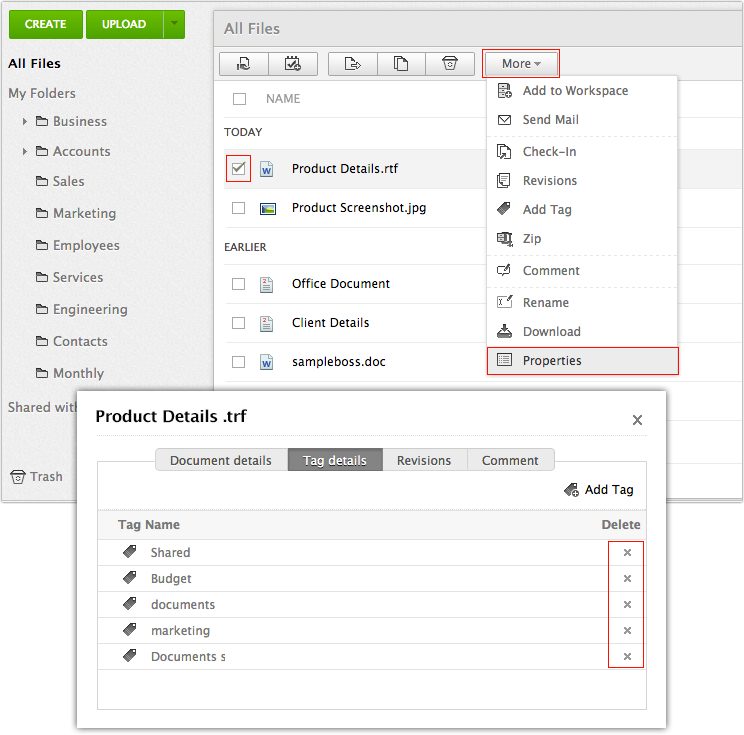Select Rename menu option
Viewport: 744px width, 735px height.
pyautogui.click(x=582, y=303)
